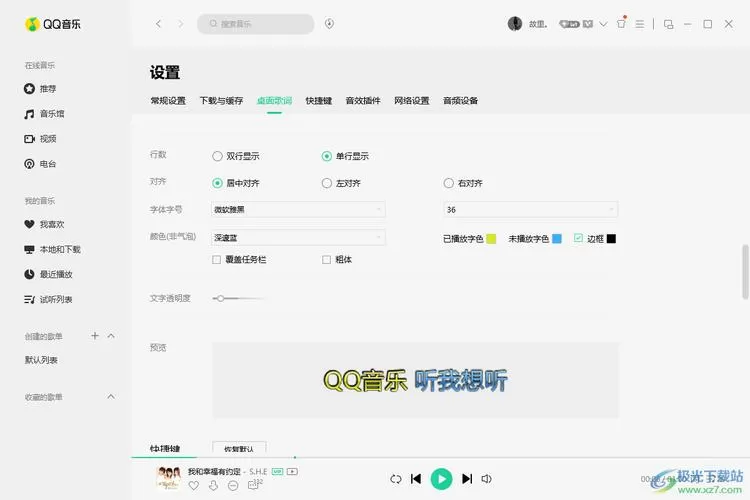The width and height of the screenshot is (750, 500).
Task: Pick the 未播放字色 blue swatch
Action: [x=557, y=238]
